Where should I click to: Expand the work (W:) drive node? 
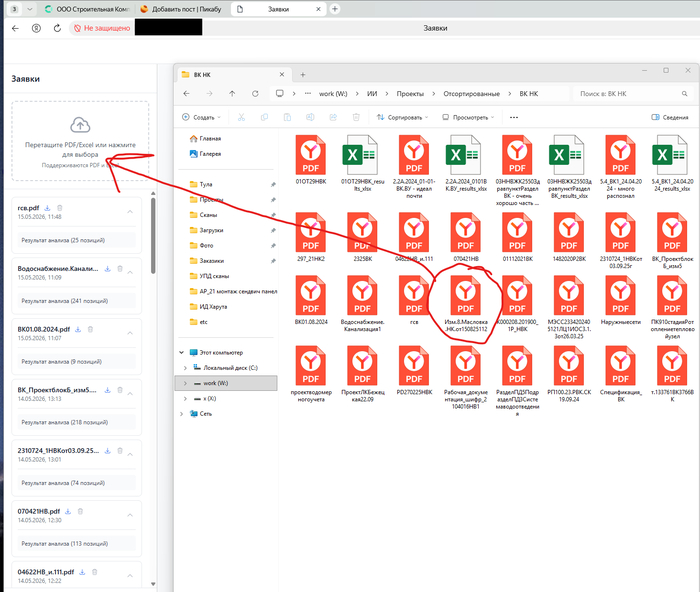pos(185,384)
